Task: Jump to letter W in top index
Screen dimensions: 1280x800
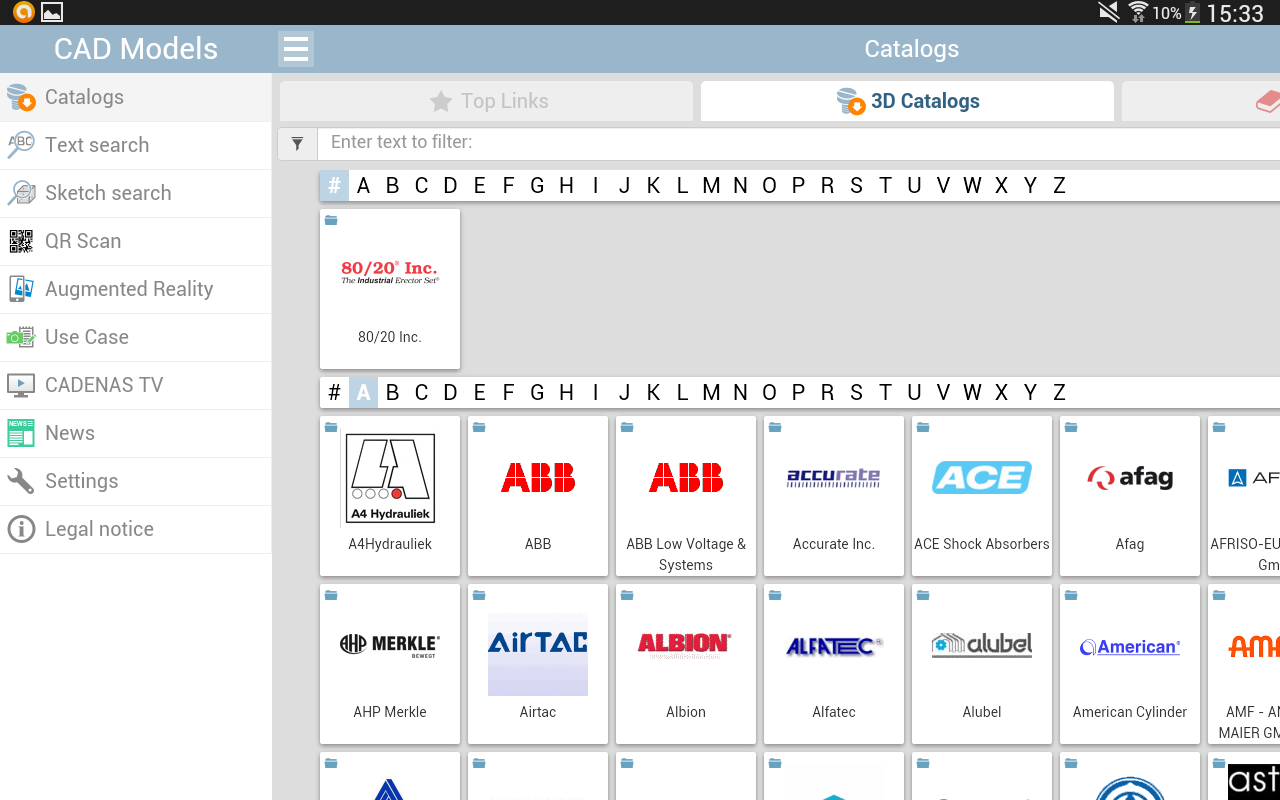Action: (x=972, y=185)
